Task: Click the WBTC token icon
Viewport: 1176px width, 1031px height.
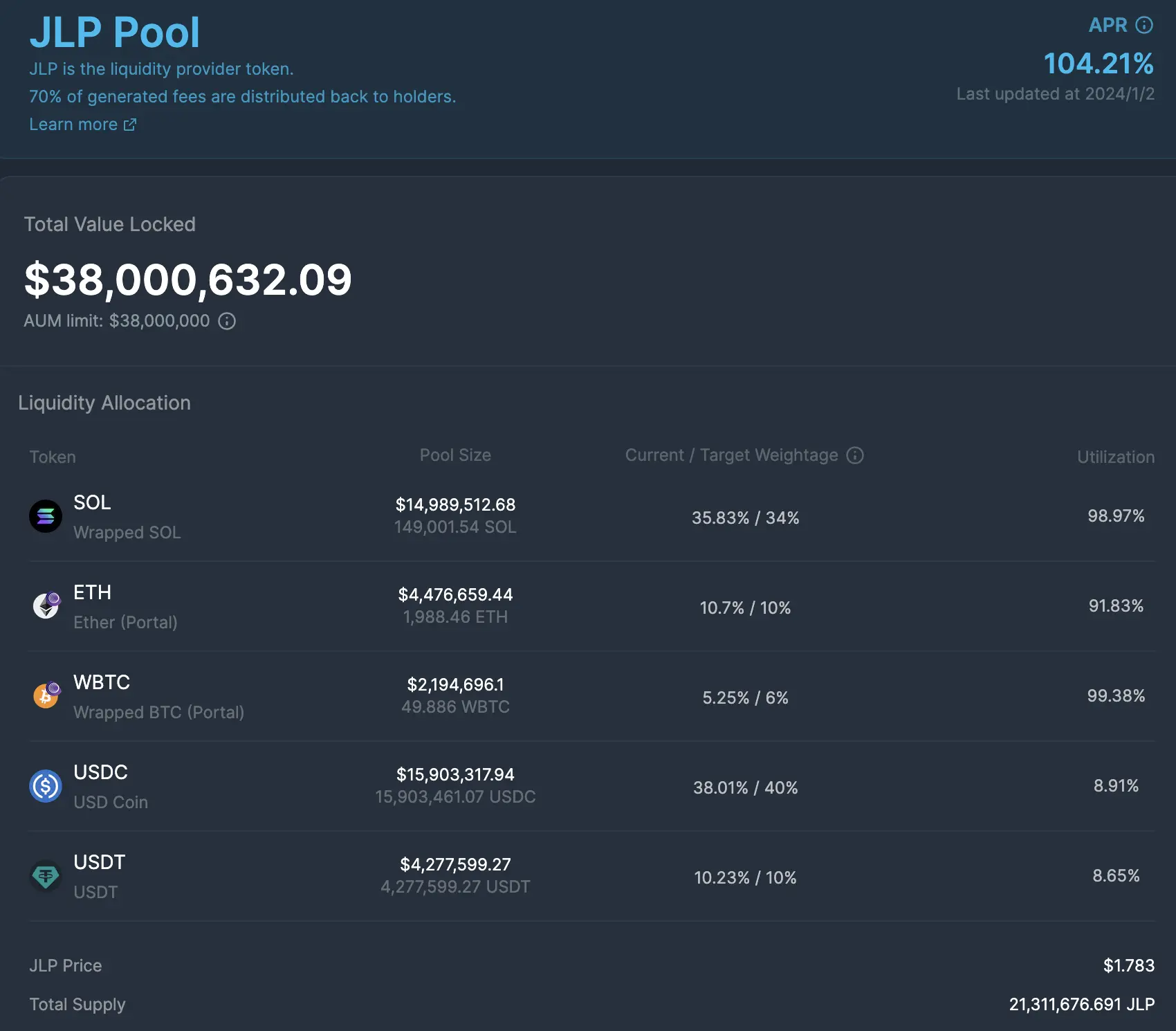Action: (x=45, y=695)
